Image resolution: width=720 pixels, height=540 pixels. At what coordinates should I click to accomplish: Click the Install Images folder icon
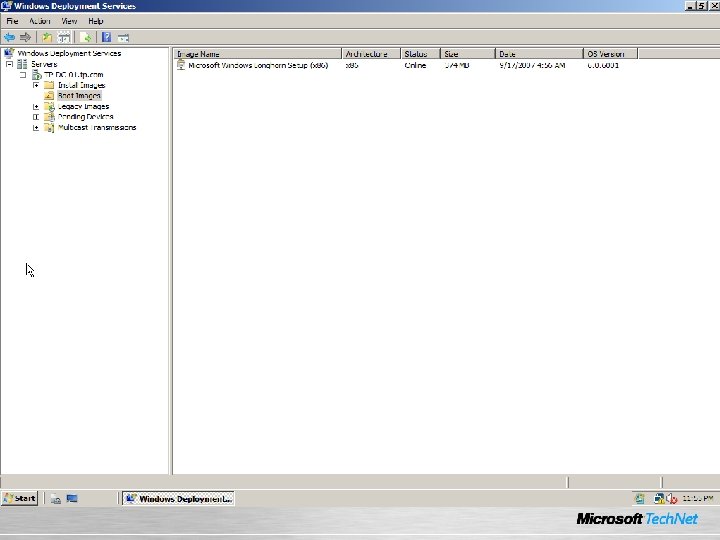pyautogui.click(x=49, y=85)
